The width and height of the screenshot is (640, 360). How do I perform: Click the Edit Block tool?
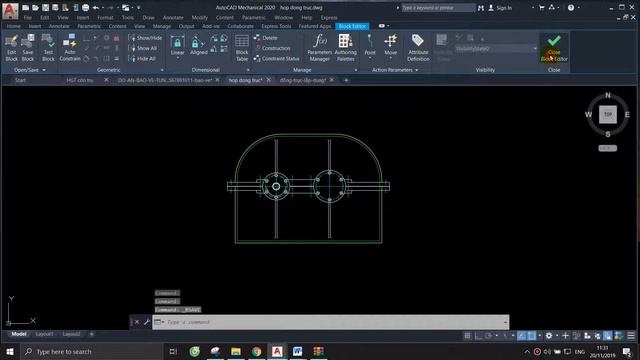pos(11,48)
